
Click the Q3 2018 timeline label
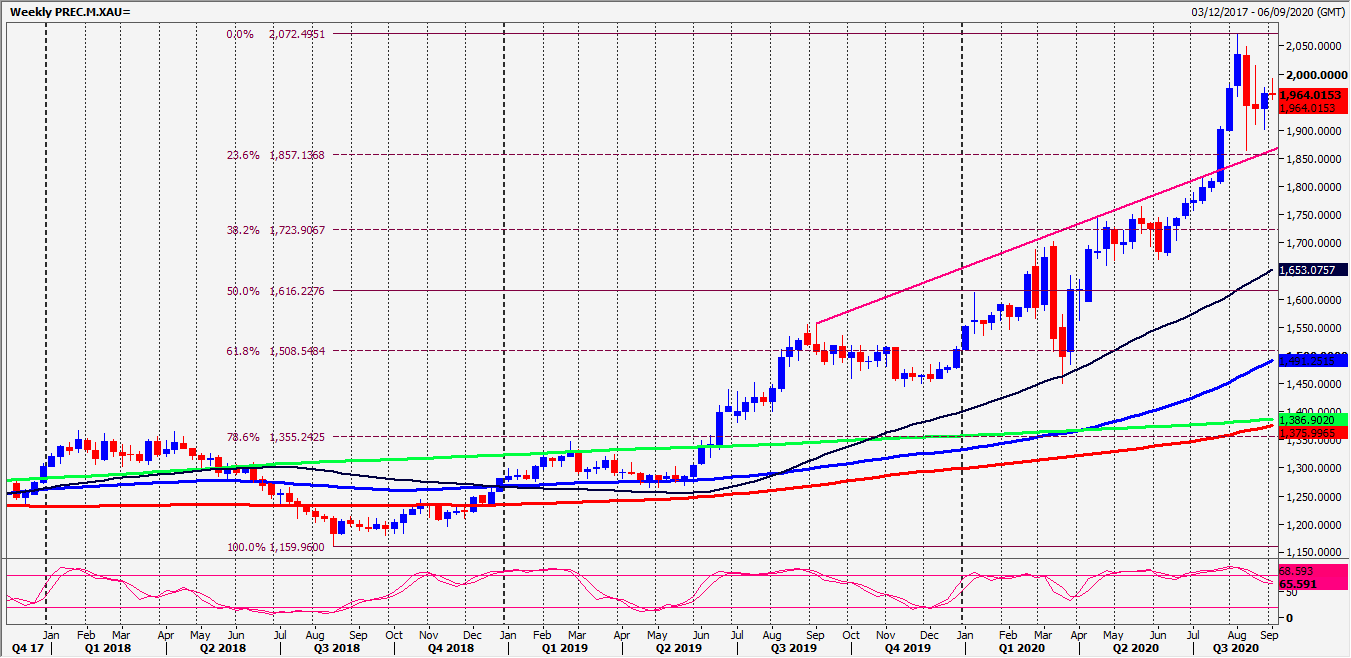click(337, 649)
